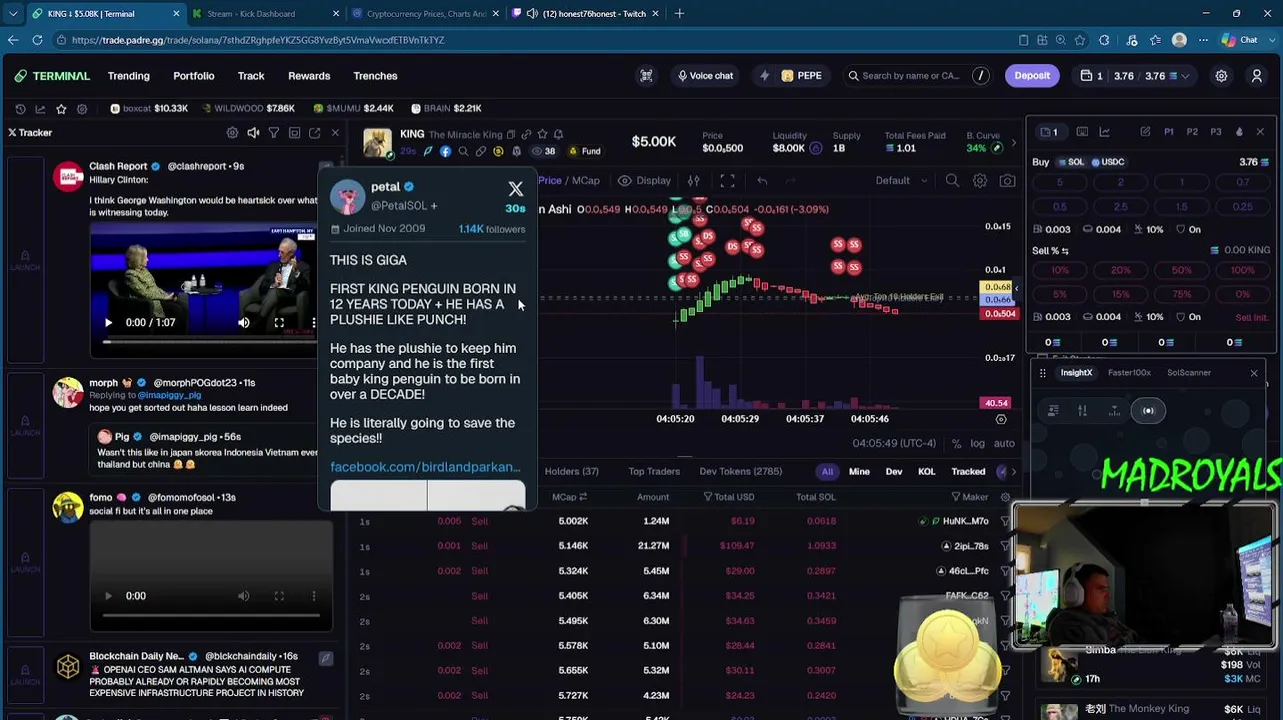
Task: Close the trade panel
Action: pos(1260,132)
